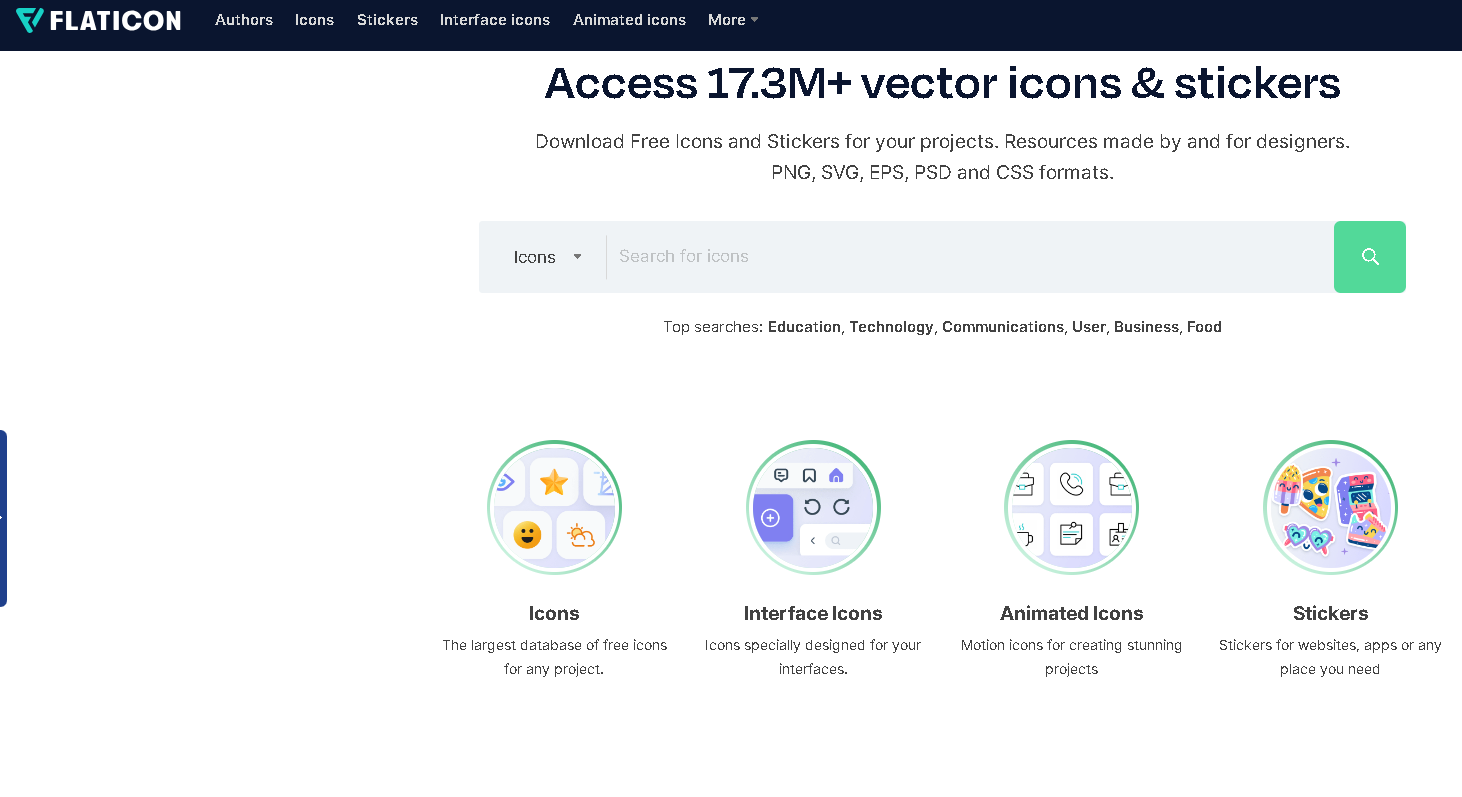1462x797 pixels.
Task: Open the Animated Icons circle image
Action: point(1071,508)
